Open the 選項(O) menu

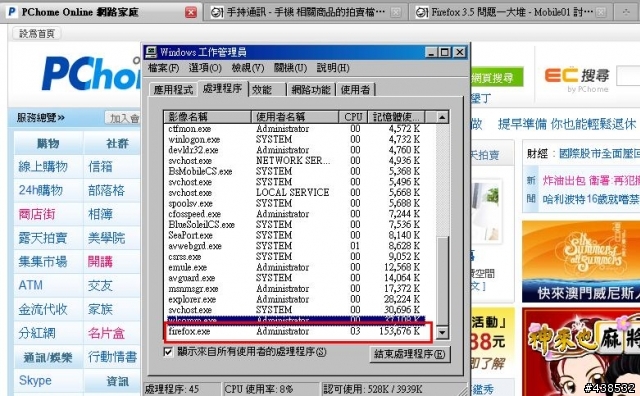pyautogui.click(x=205, y=68)
